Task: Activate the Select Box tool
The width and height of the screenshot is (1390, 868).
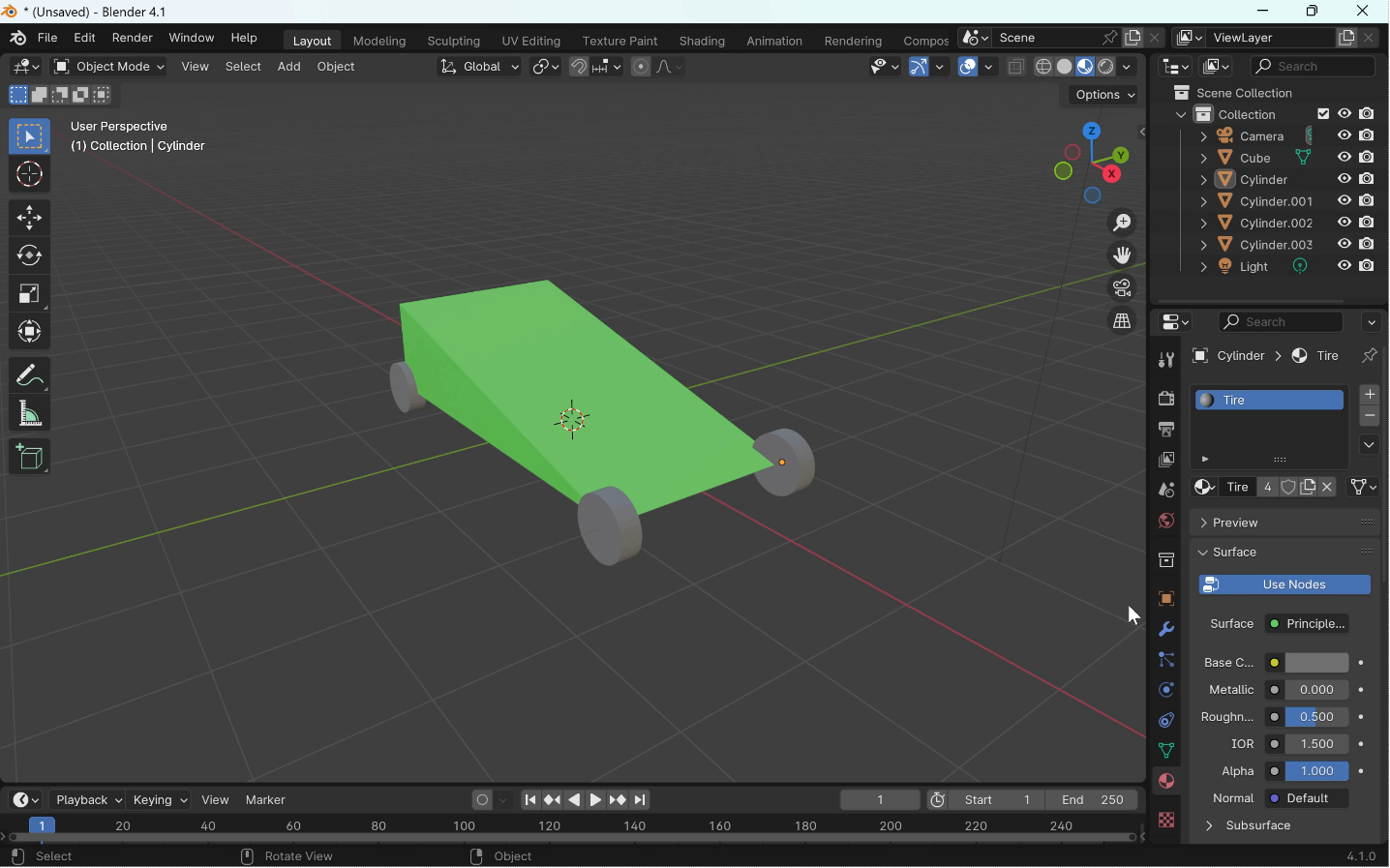Action: pyautogui.click(x=29, y=136)
